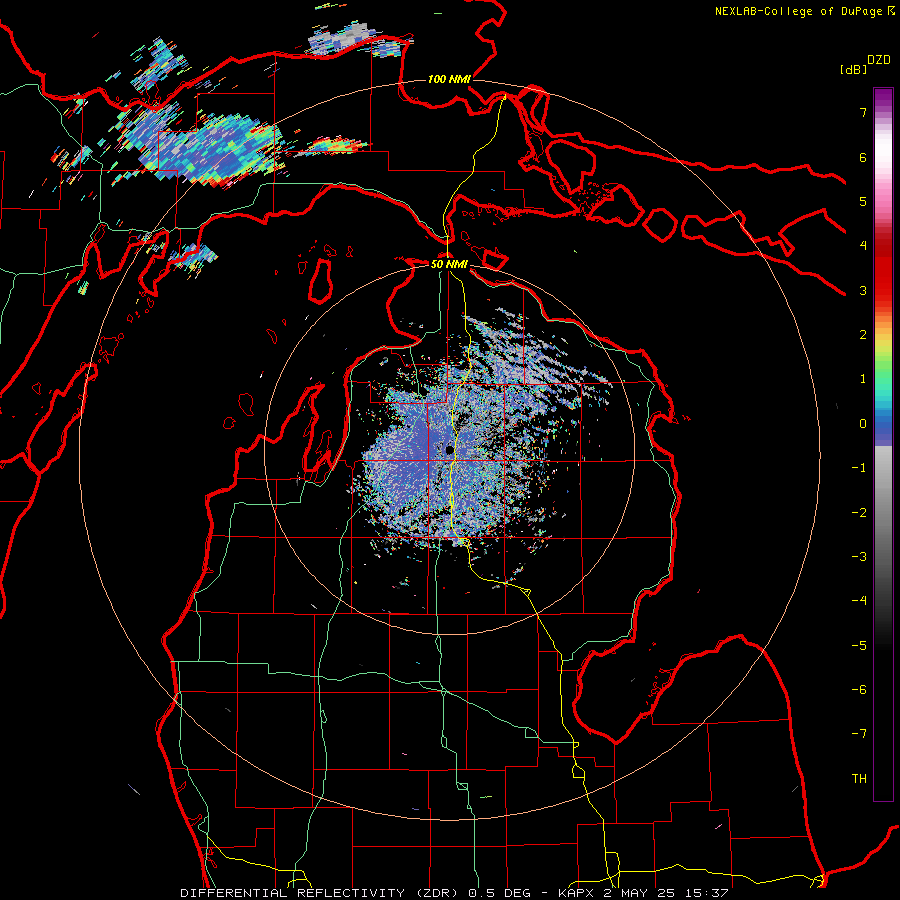Click the 6 value on color scale
The height and width of the screenshot is (900, 900).
tap(863, 157)
